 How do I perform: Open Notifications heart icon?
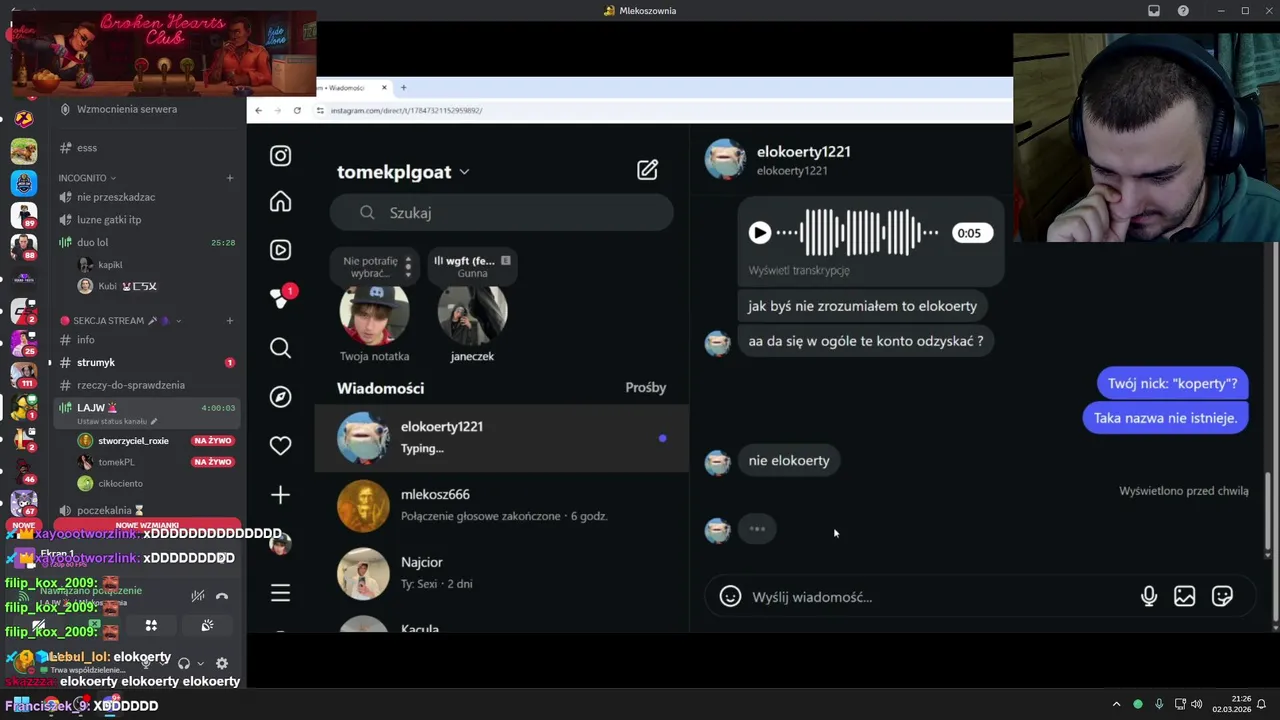281,446
